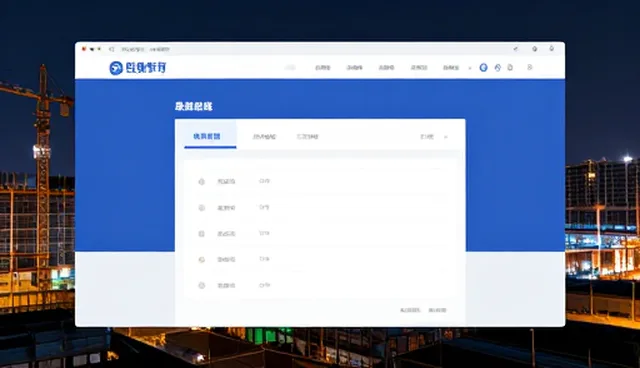Open the third dark navigation item in the header
The width and height of the screenshot is (640, 368).
(x=386, y=68)
